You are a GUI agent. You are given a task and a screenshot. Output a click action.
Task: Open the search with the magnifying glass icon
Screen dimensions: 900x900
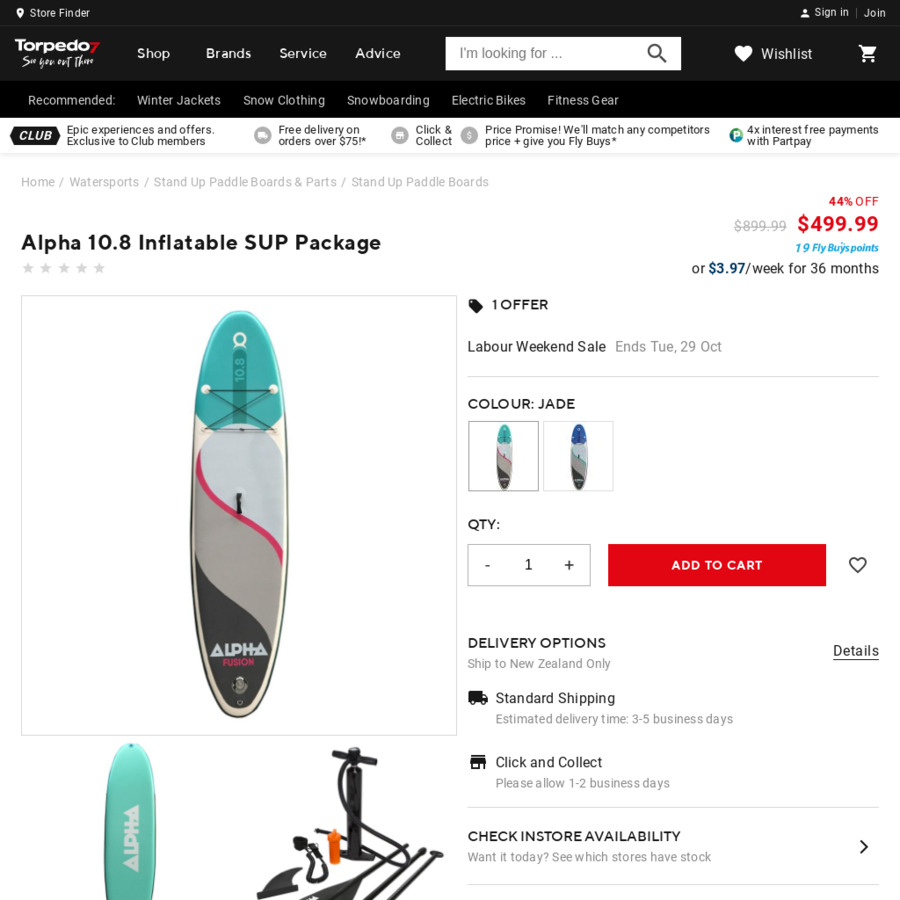(656, 53)
